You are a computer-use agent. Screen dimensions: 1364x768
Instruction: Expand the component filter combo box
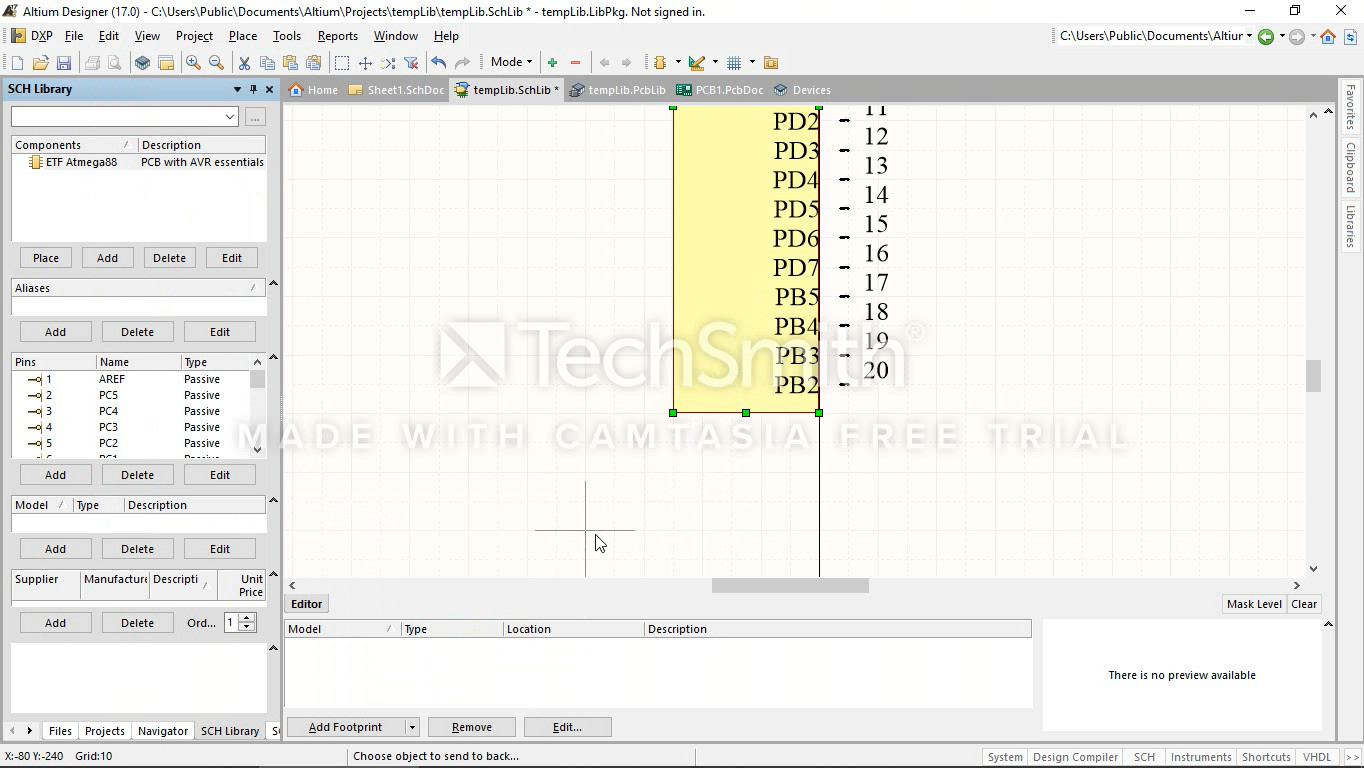(x=230, y=117)
